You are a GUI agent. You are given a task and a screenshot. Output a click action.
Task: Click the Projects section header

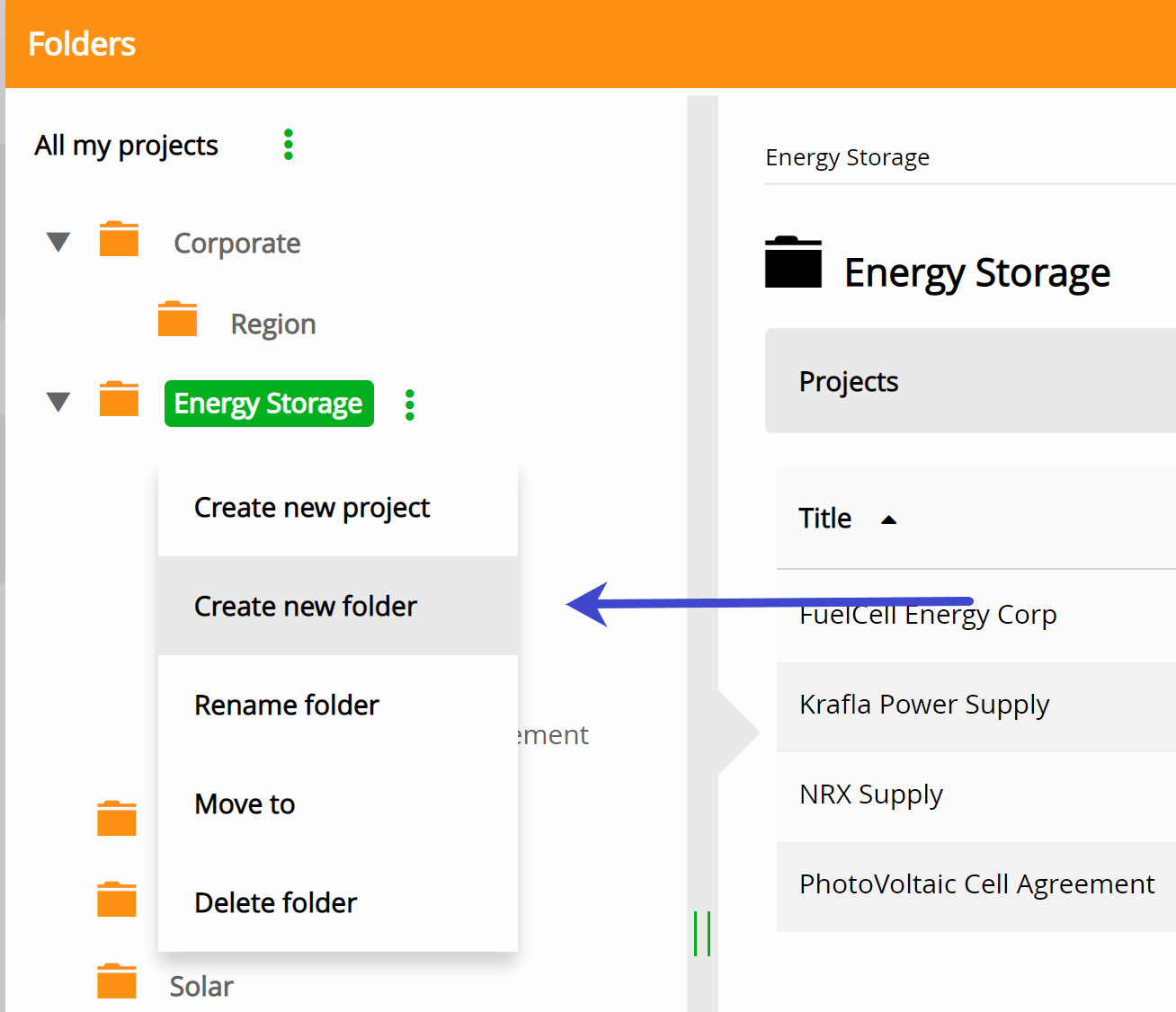pos(970,381)
